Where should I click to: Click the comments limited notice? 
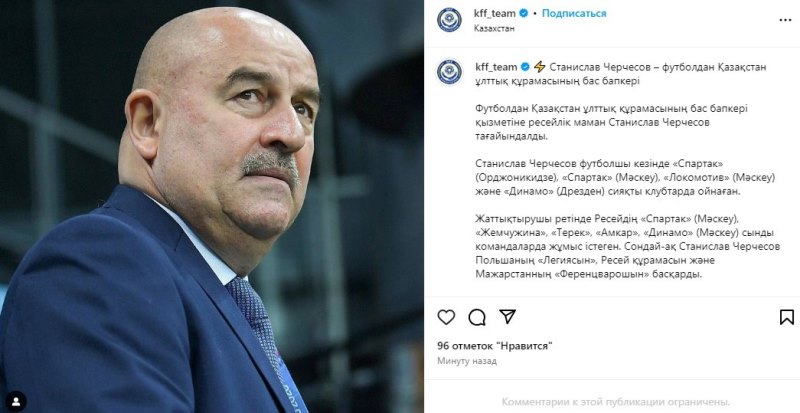(x=616, y=401)
